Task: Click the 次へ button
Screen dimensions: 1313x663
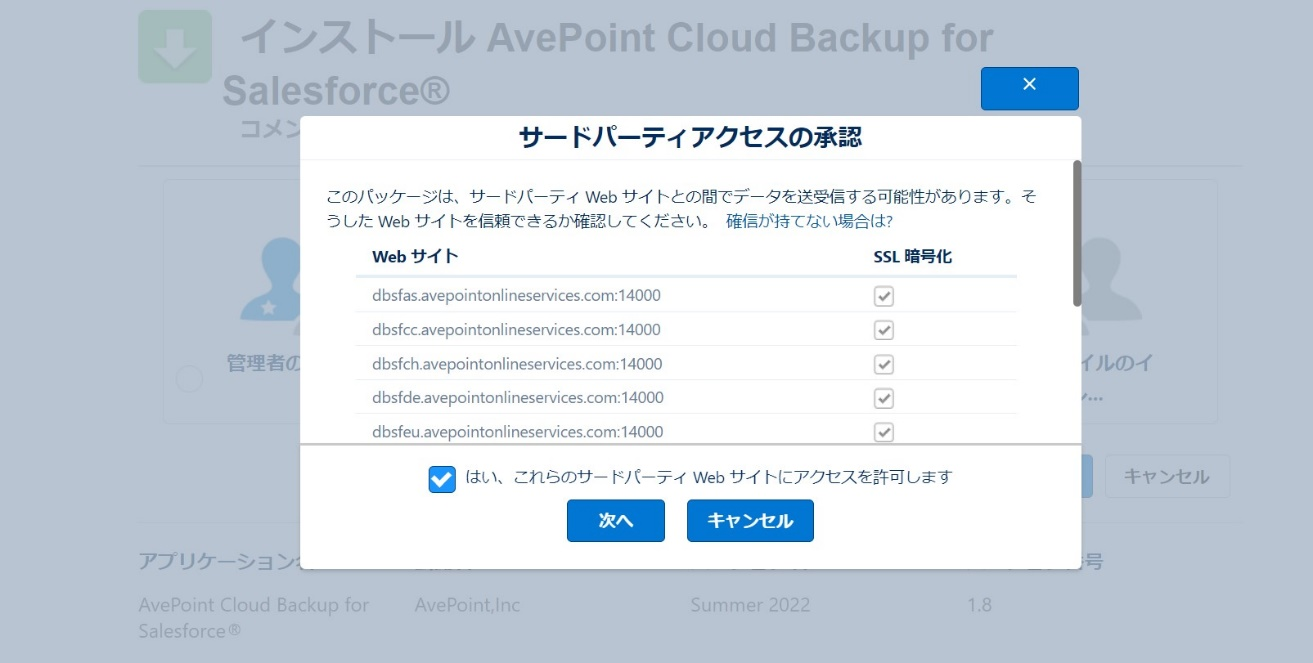Action: tap(615, 520)
